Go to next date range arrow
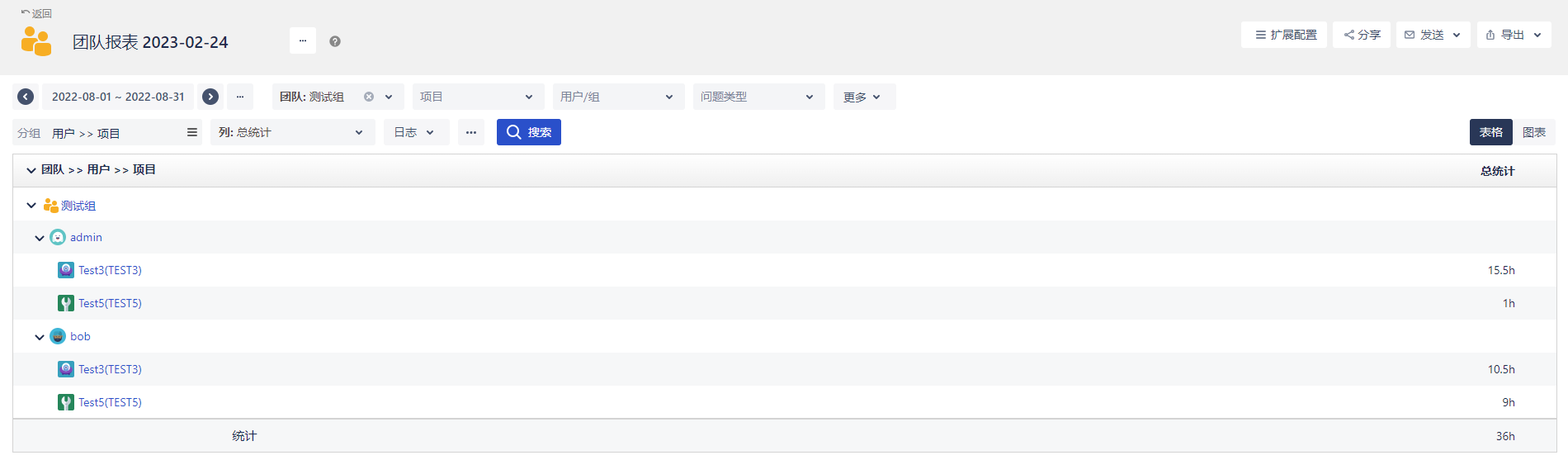Image resolution: width=1568 pixels, height=460 pixels. (210, 97)
